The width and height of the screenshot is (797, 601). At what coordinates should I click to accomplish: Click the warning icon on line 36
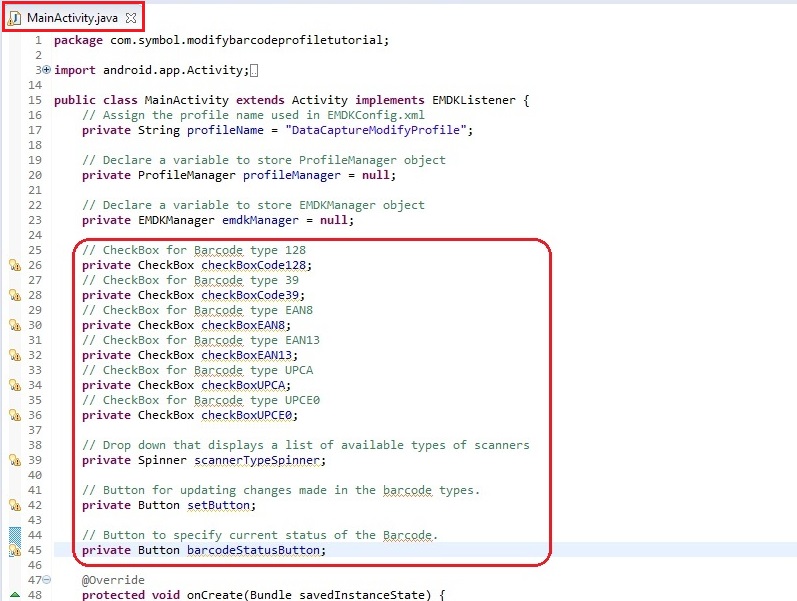click(x=15, y=415)
